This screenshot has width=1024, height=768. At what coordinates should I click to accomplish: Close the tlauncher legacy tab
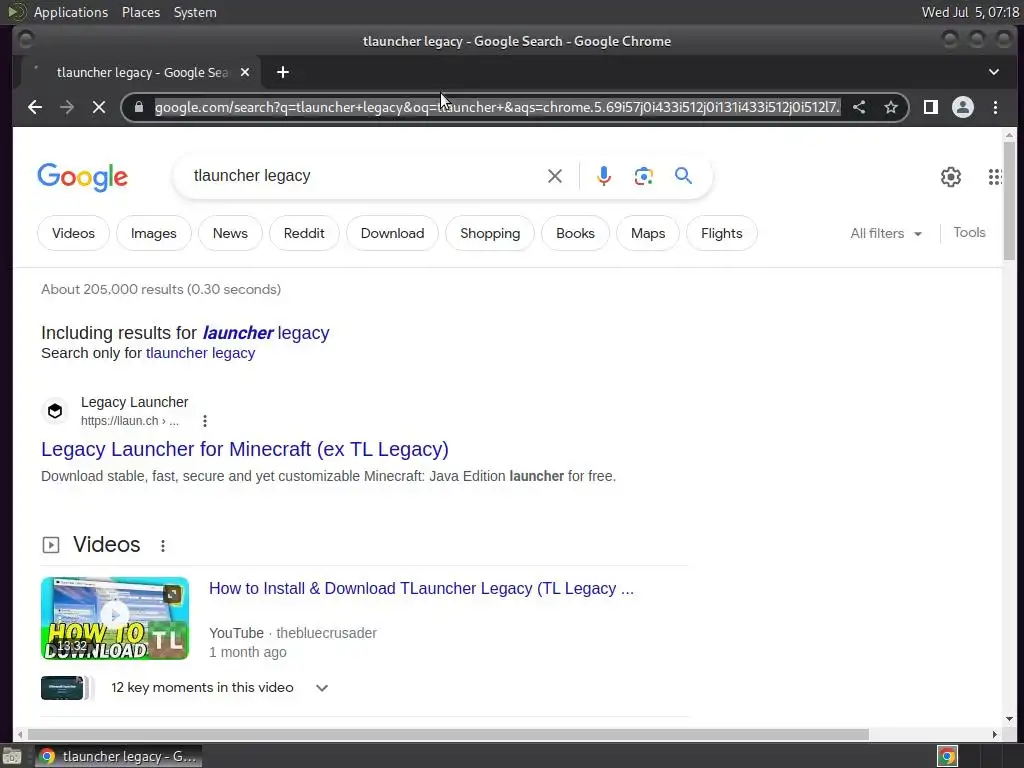(245, 72)
